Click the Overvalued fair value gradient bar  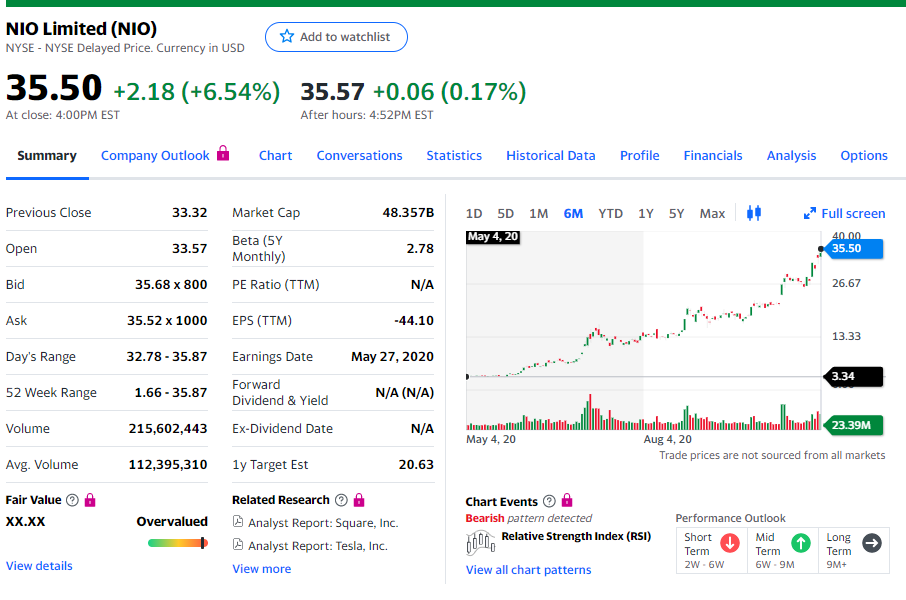tap(177, 543)
